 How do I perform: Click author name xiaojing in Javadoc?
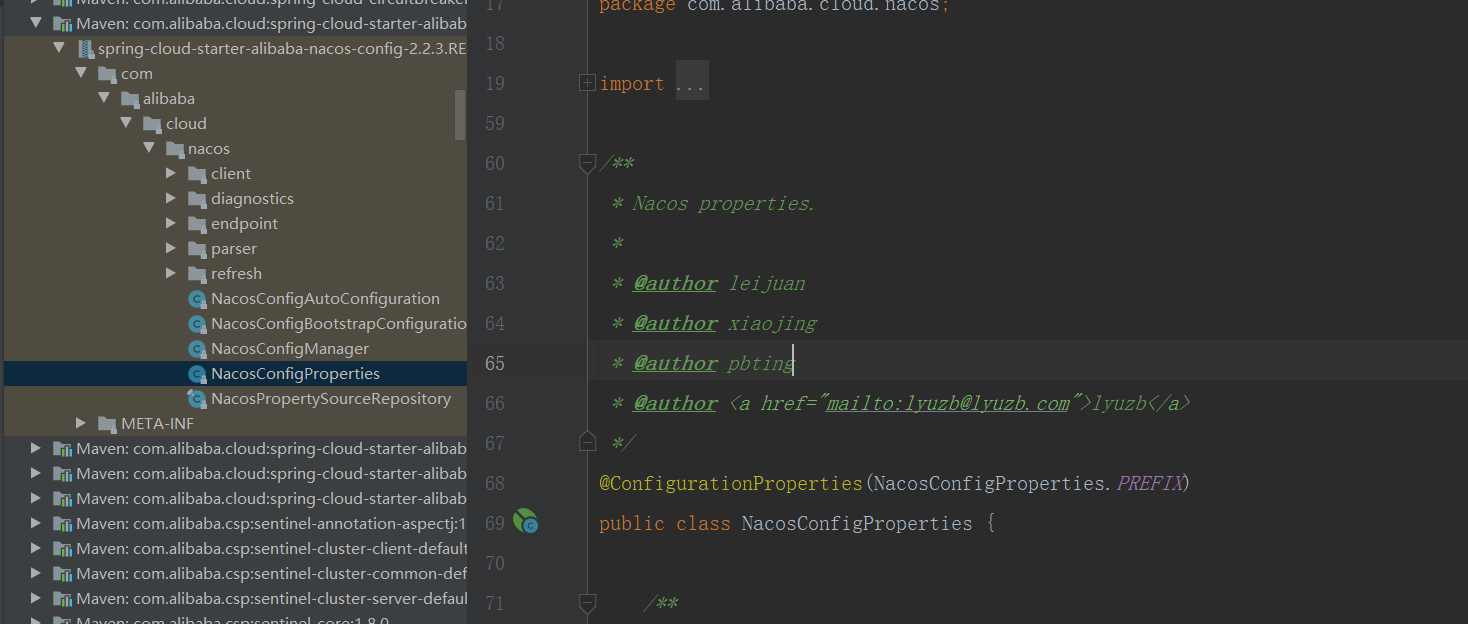(x=773, y=324)
